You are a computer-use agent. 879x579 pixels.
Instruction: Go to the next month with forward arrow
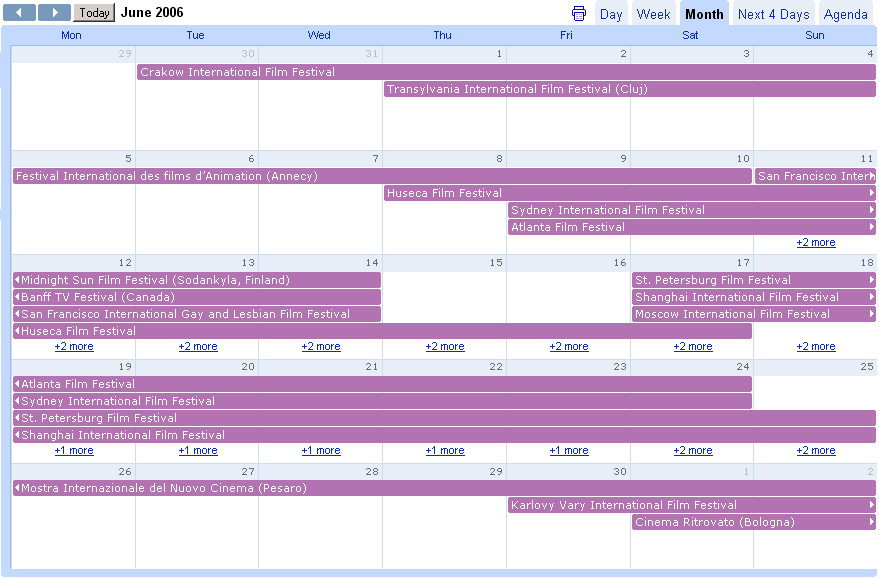[54, 12]
